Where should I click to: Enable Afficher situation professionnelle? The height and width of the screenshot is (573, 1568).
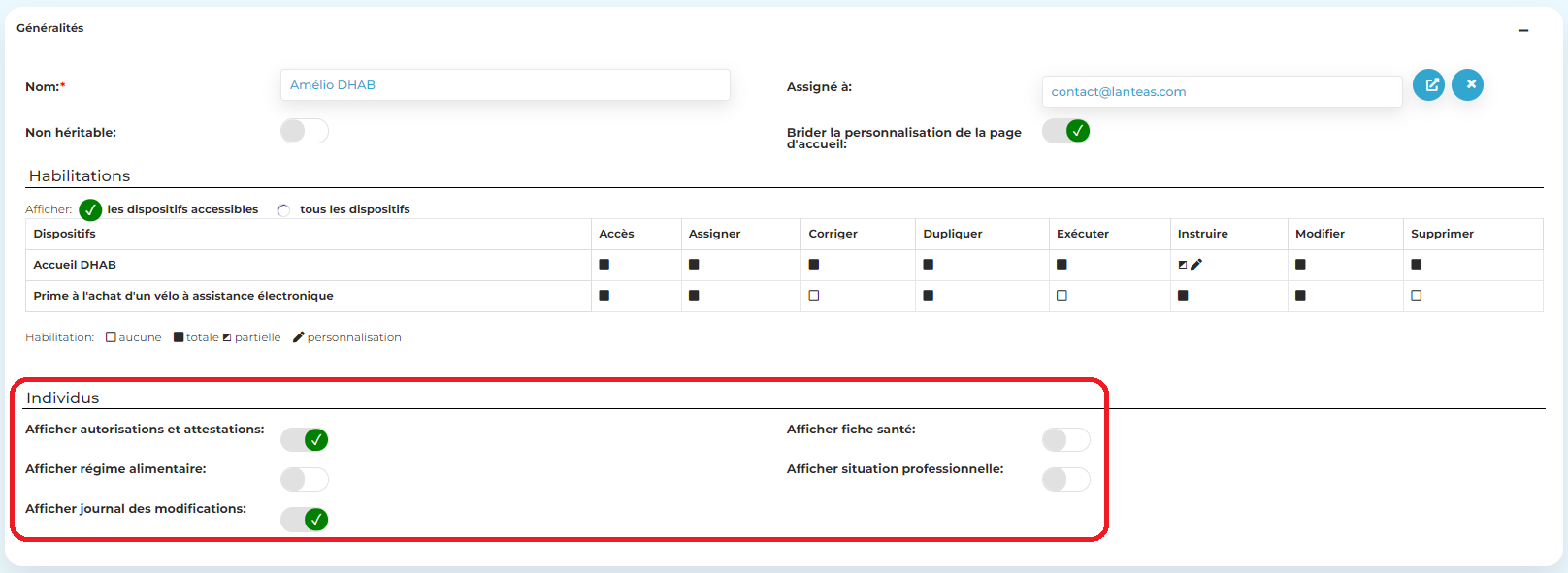point(1065,480)
